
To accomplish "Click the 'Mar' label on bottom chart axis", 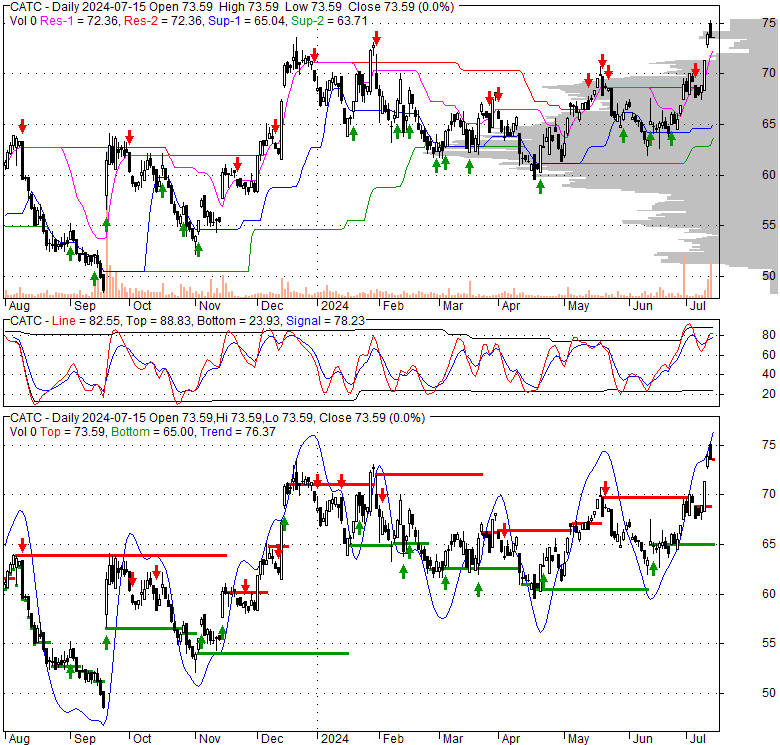I will tap(453, 739).
